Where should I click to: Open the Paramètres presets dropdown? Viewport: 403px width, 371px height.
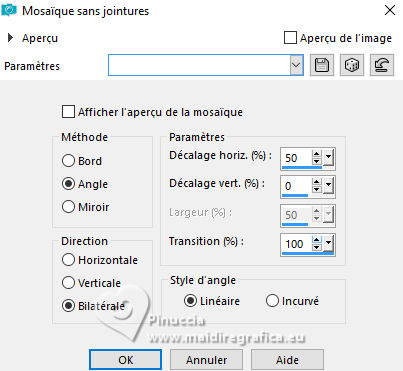pyautogui.click(x=296, y=65)
